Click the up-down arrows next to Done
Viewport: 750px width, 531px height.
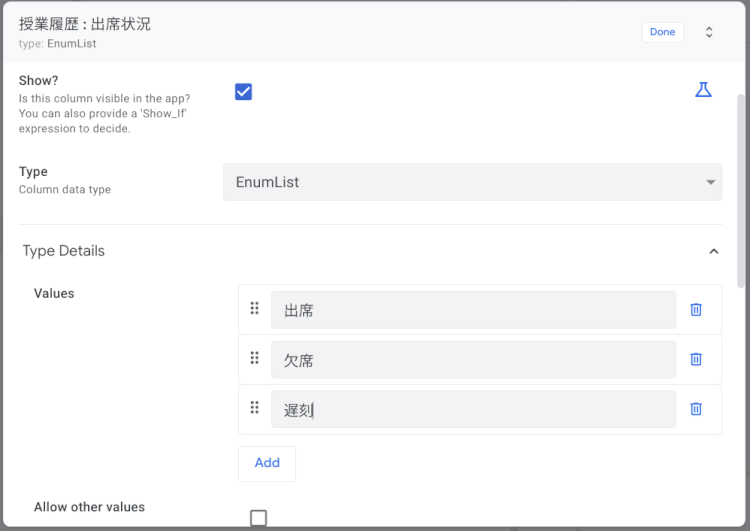(709, 32)
